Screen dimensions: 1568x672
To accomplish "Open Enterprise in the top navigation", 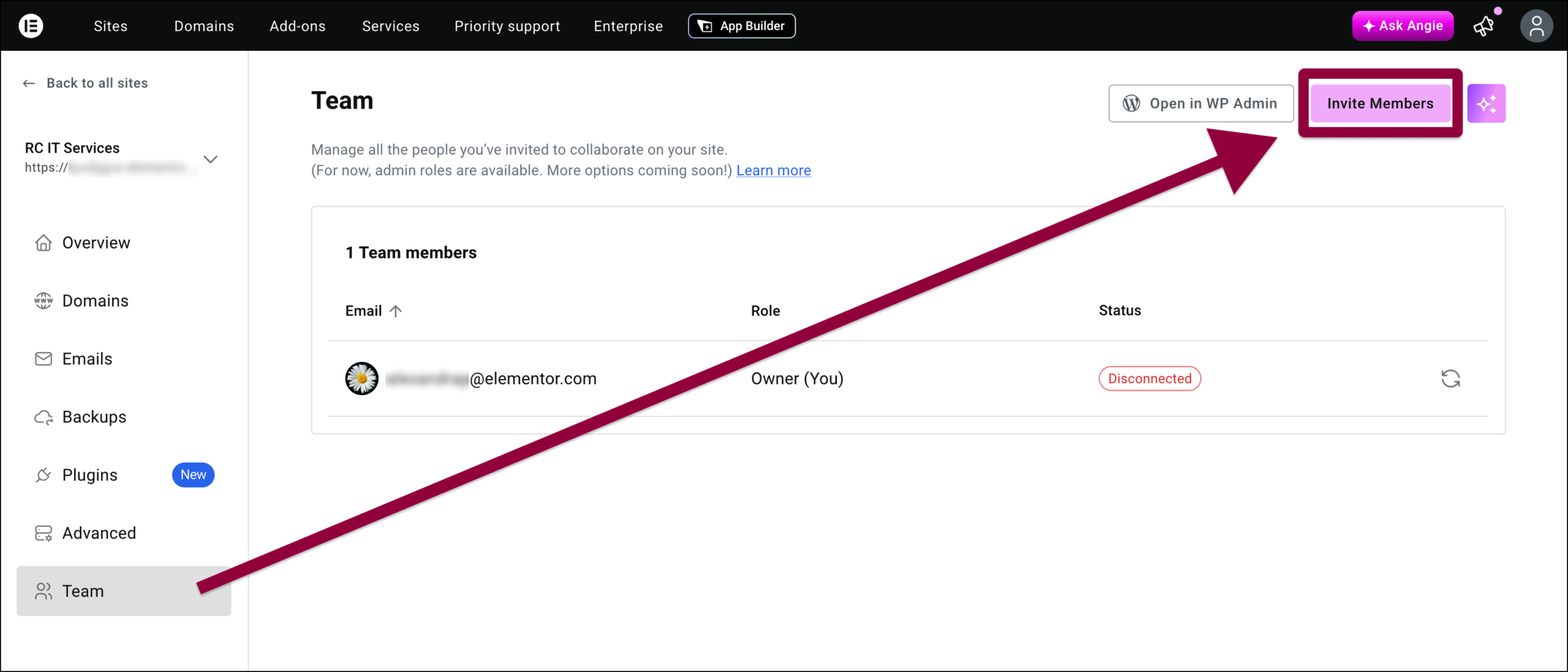I will (628, 26).
